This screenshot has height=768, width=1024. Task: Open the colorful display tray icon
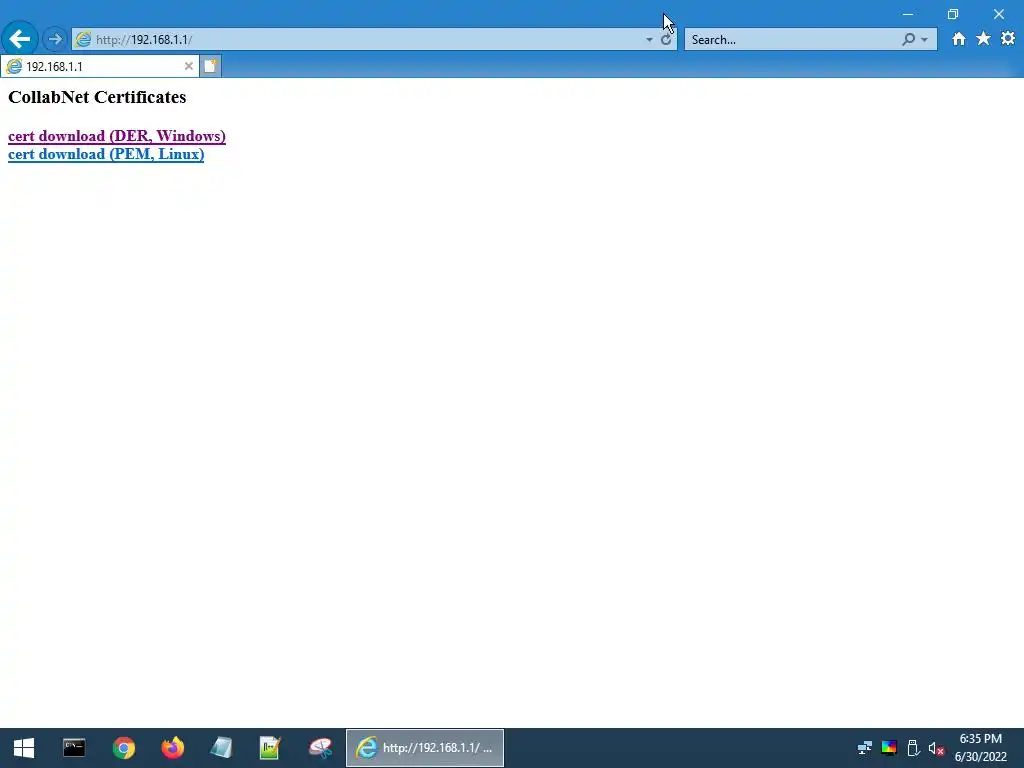tap(889, 748)
